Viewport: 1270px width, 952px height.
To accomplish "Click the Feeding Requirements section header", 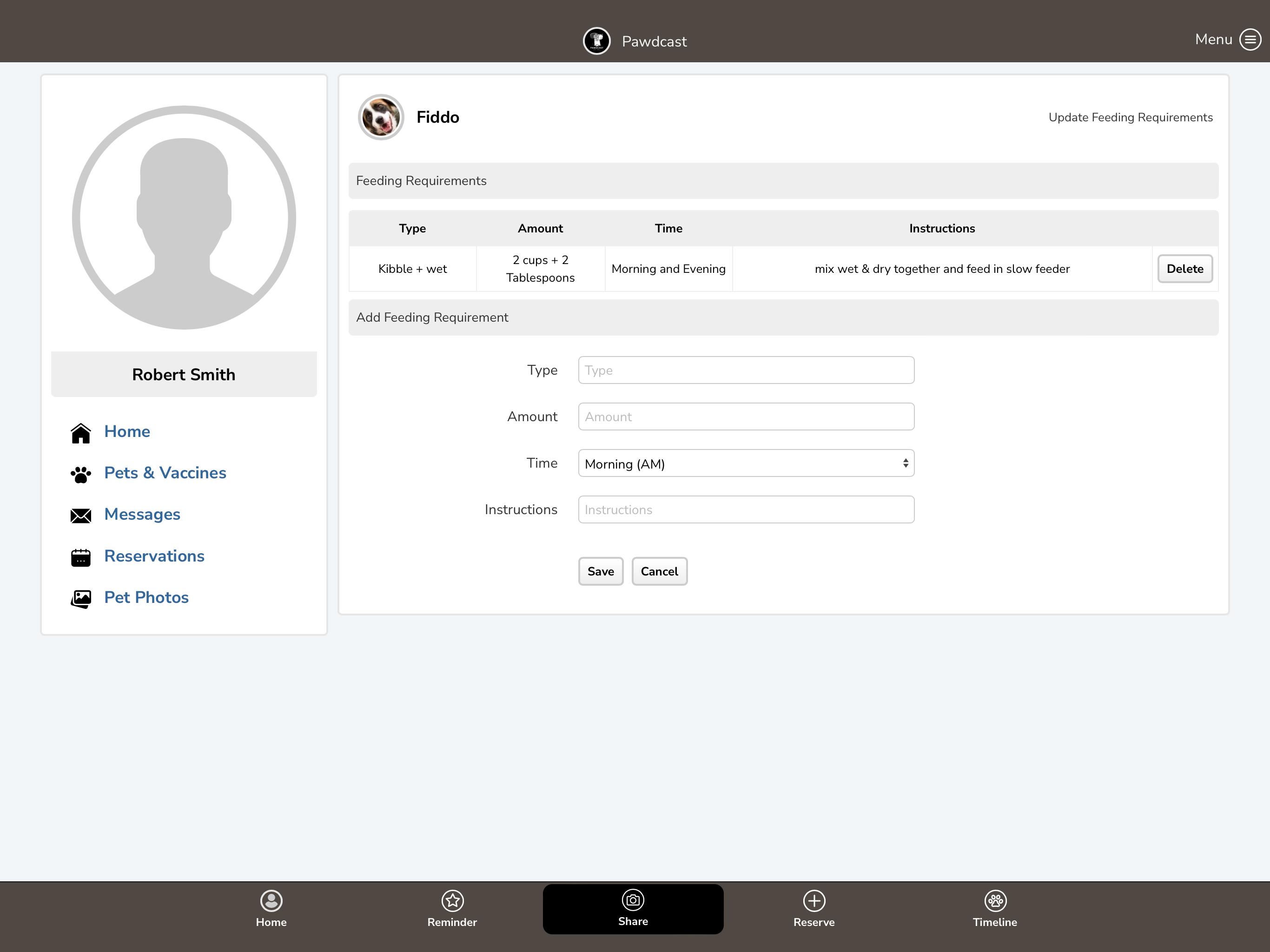I will pos(783,181).
